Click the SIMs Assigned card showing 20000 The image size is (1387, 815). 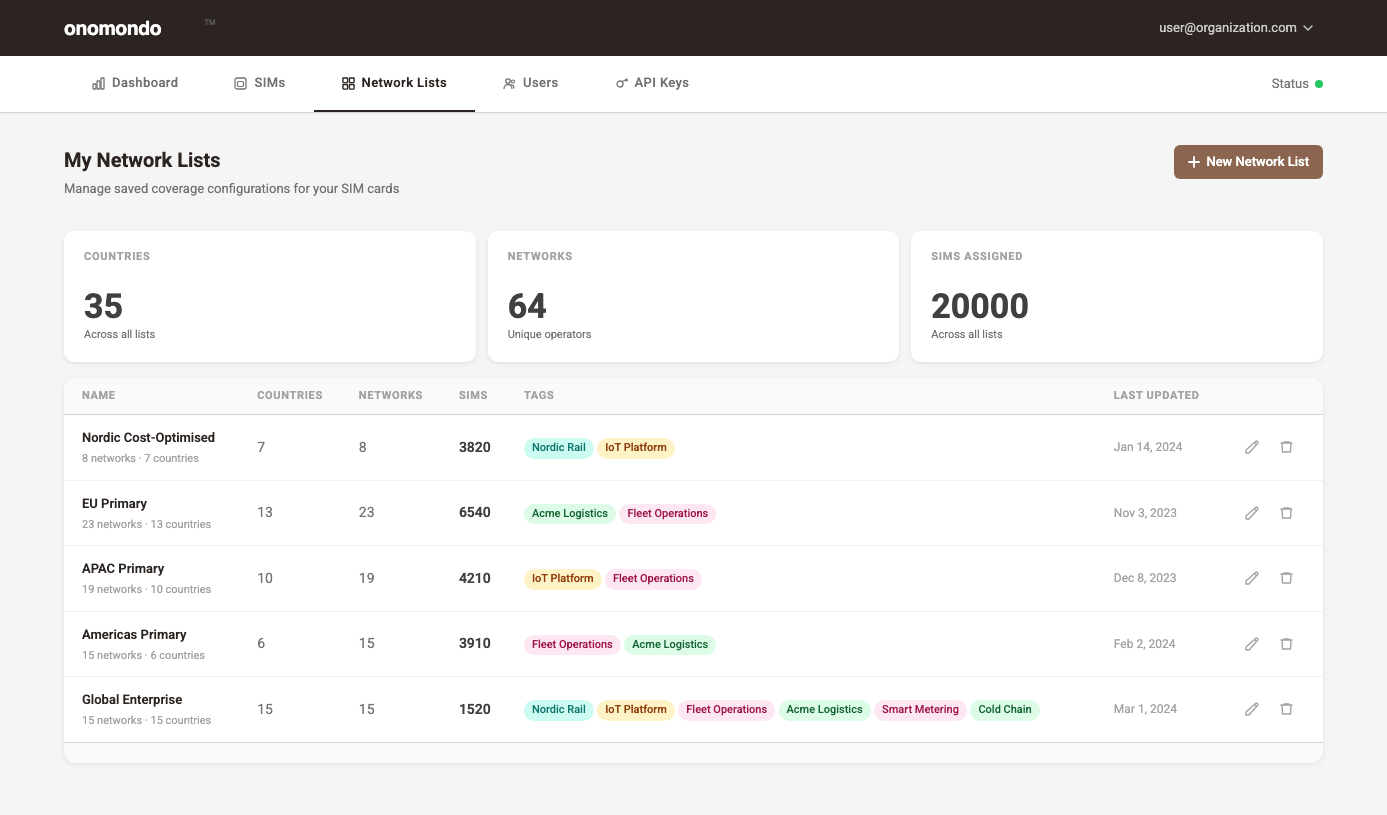(1117, 297)
